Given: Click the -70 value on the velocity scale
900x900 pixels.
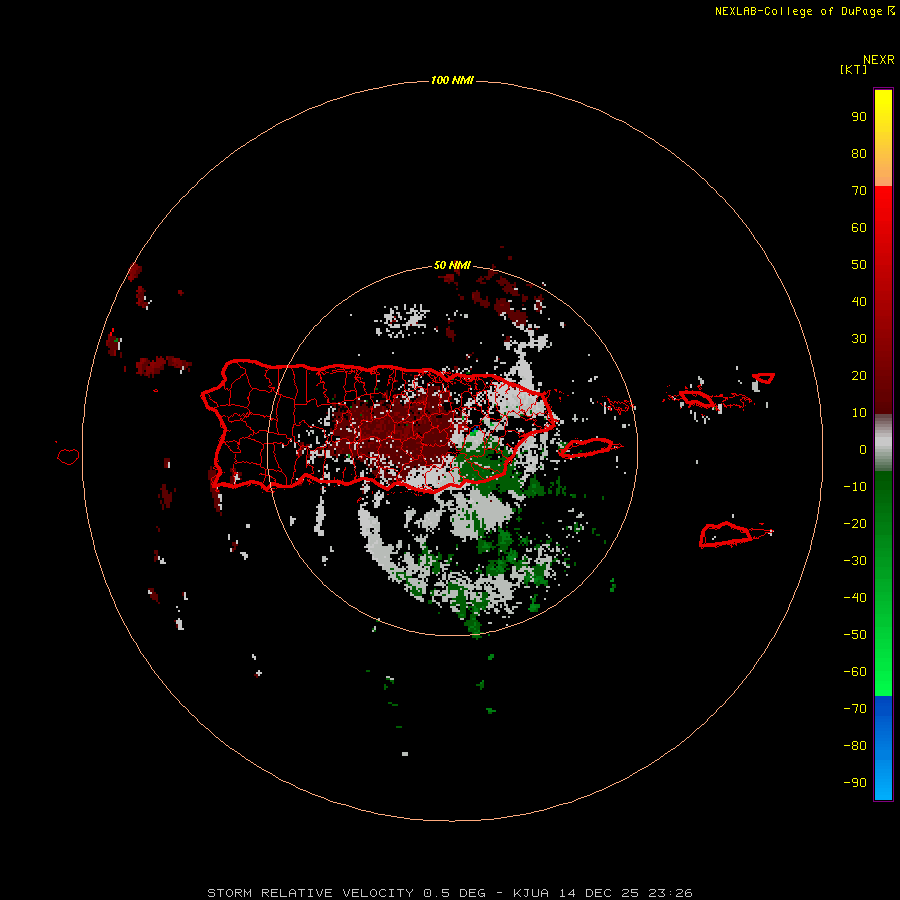Looking at the screenshot, I should 855,708.
